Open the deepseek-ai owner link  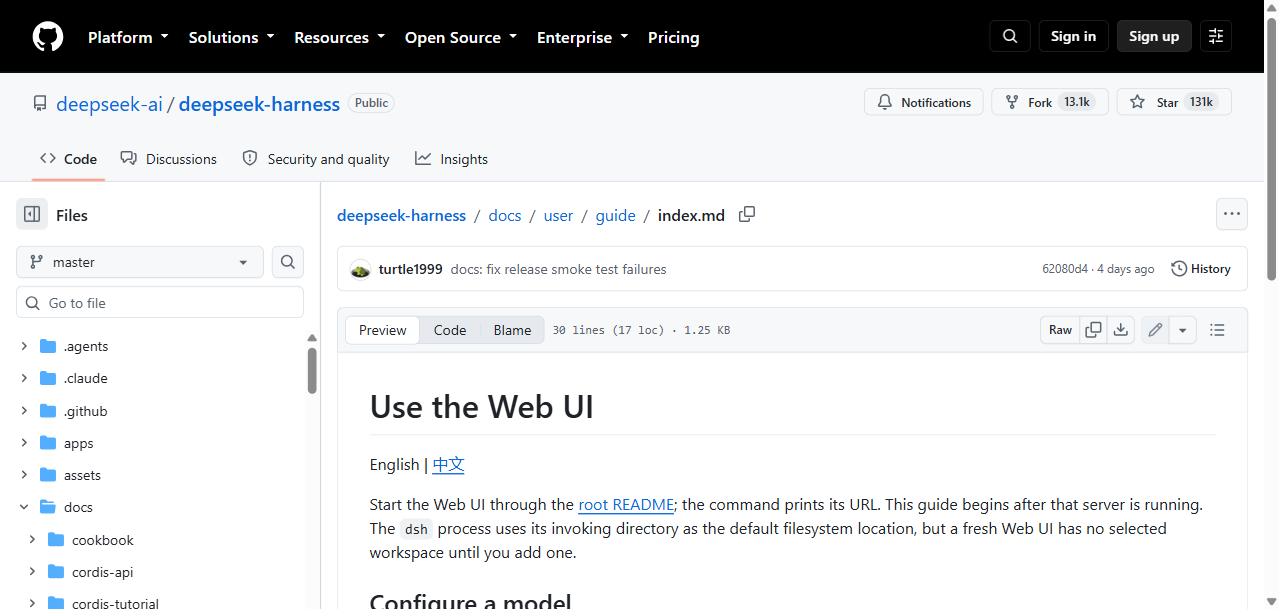click(x=109, y=104)
